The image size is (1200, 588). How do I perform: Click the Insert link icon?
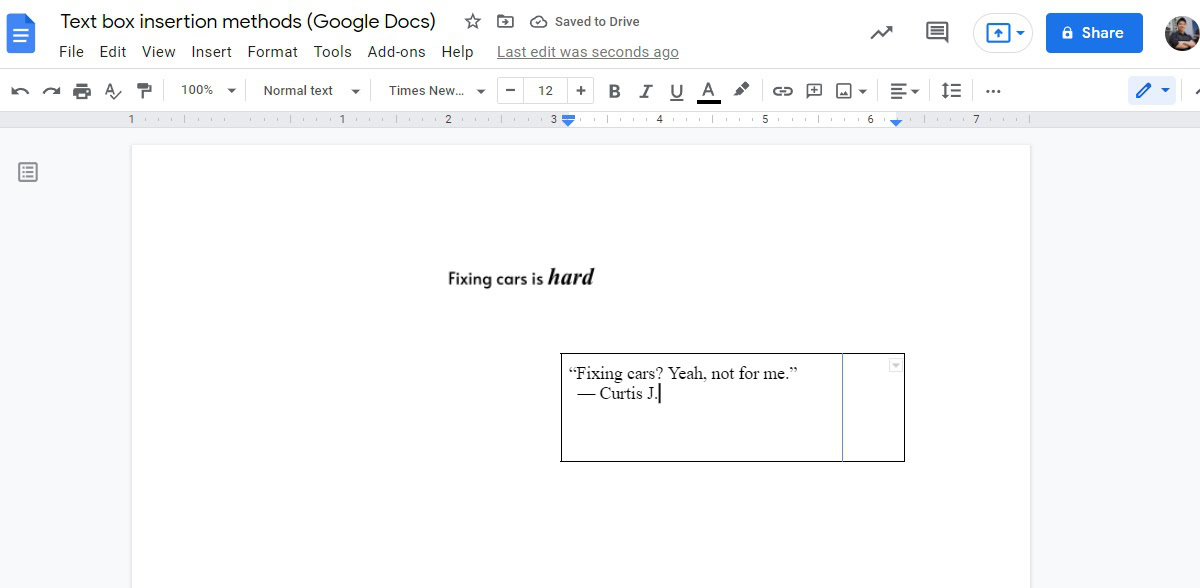[x=783, y=91]
